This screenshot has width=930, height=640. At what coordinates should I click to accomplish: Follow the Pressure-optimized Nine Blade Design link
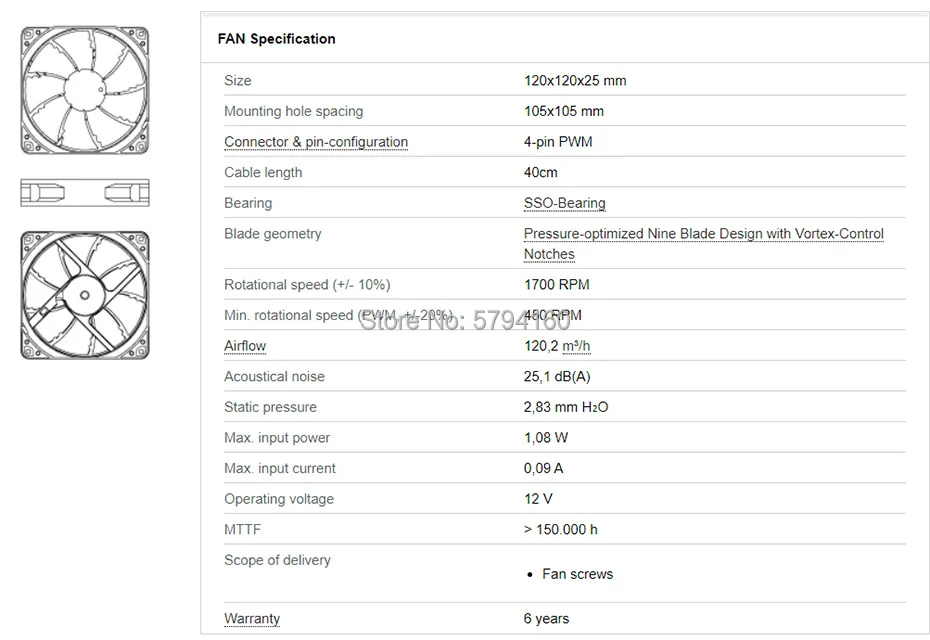tap(703, 234)
